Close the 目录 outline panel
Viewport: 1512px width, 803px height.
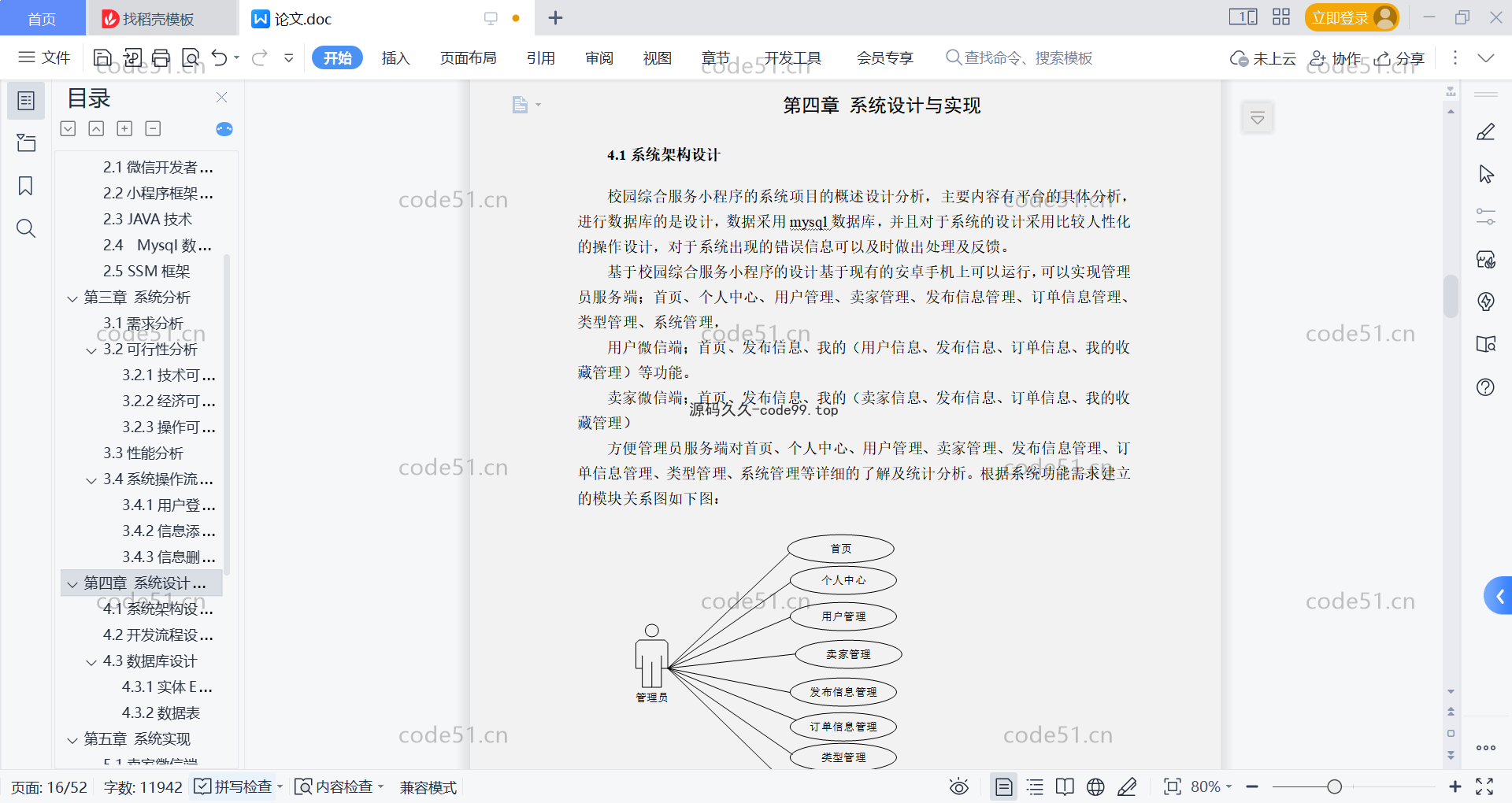221,97
